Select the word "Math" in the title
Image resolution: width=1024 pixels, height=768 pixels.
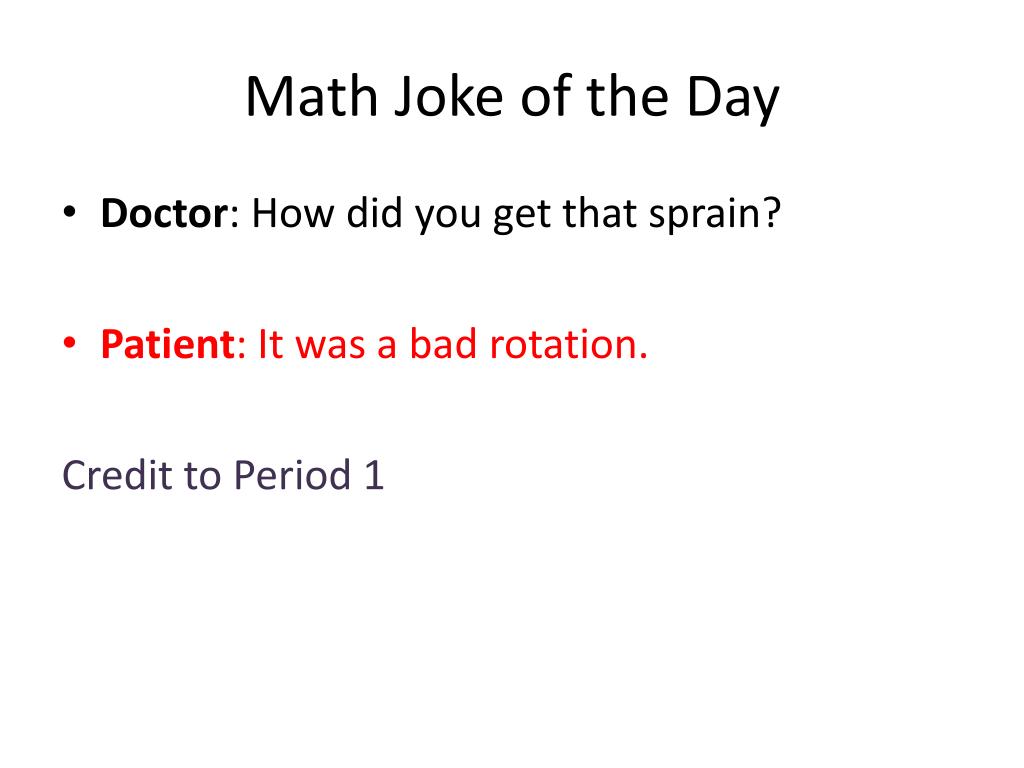[312, 97]
